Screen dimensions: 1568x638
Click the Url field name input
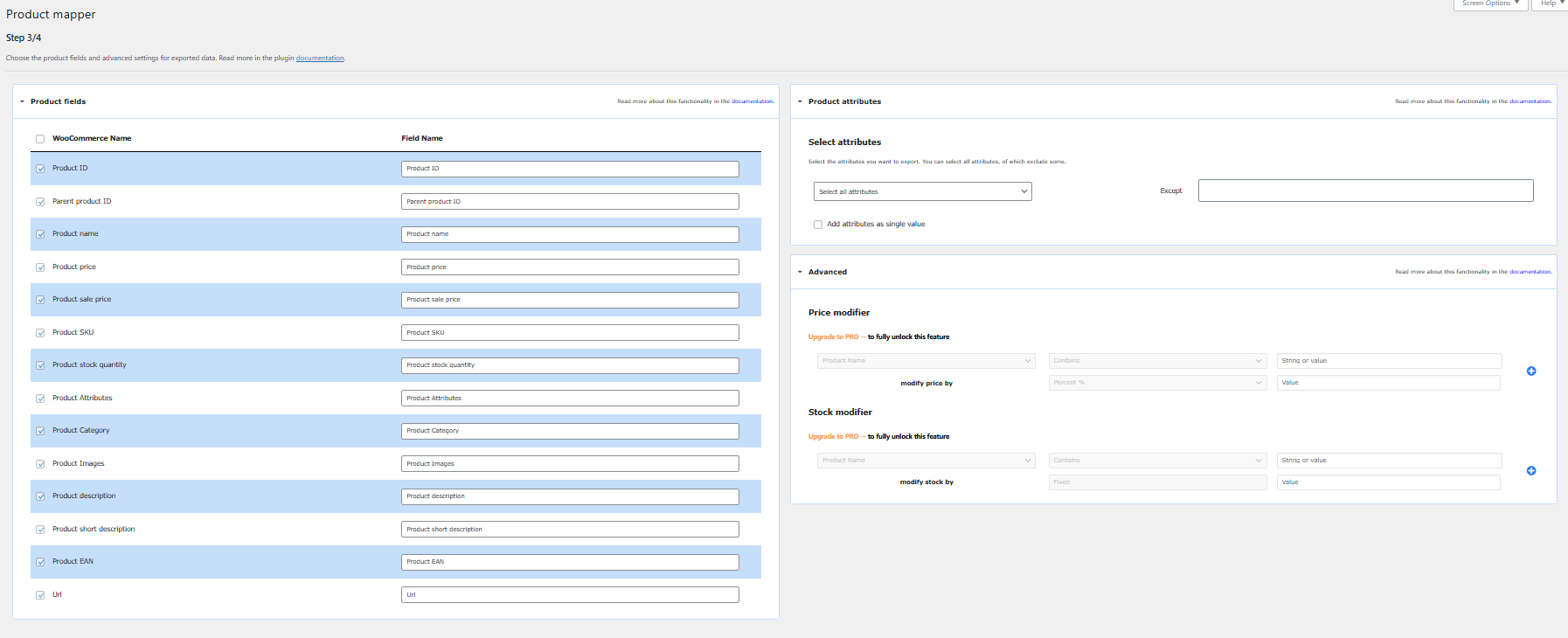tap(570, 595)
